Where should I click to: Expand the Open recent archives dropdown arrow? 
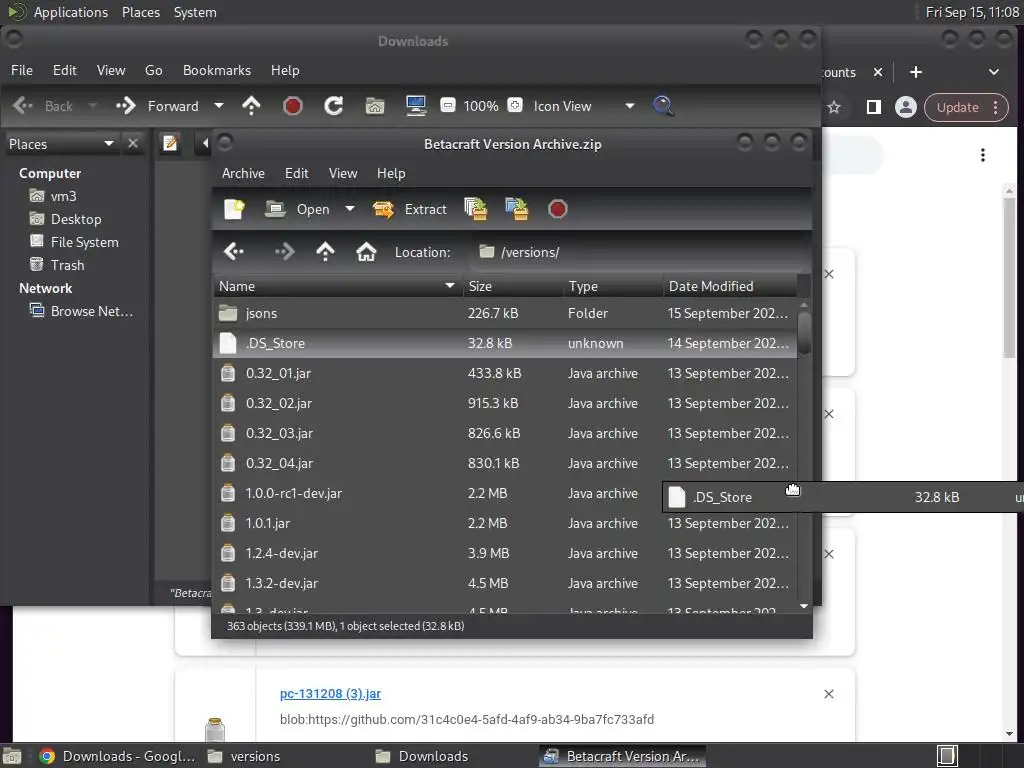(x=349, y=209)
